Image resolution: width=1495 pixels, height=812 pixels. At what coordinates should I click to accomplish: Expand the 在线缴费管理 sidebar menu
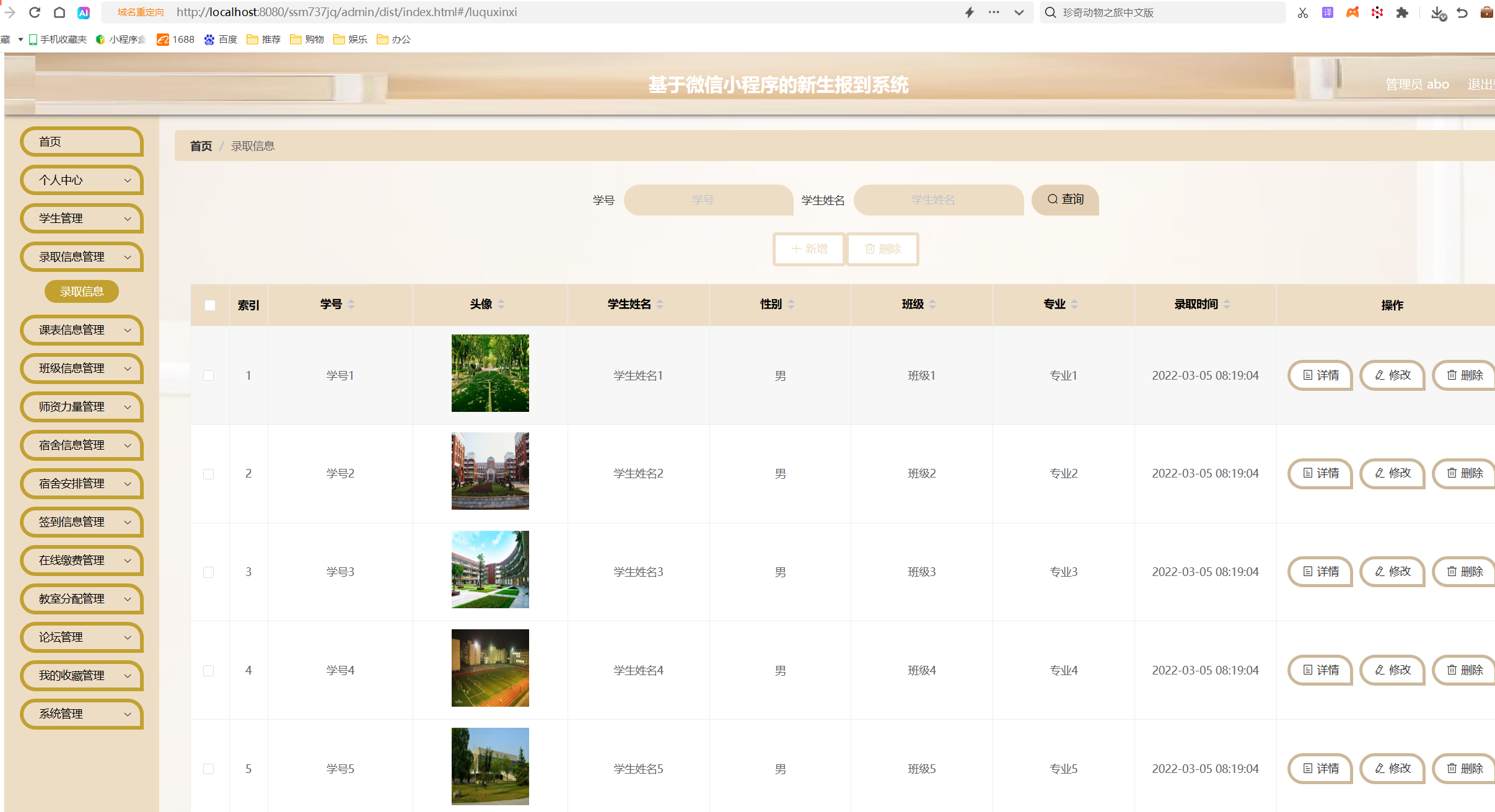coord(82,561)
